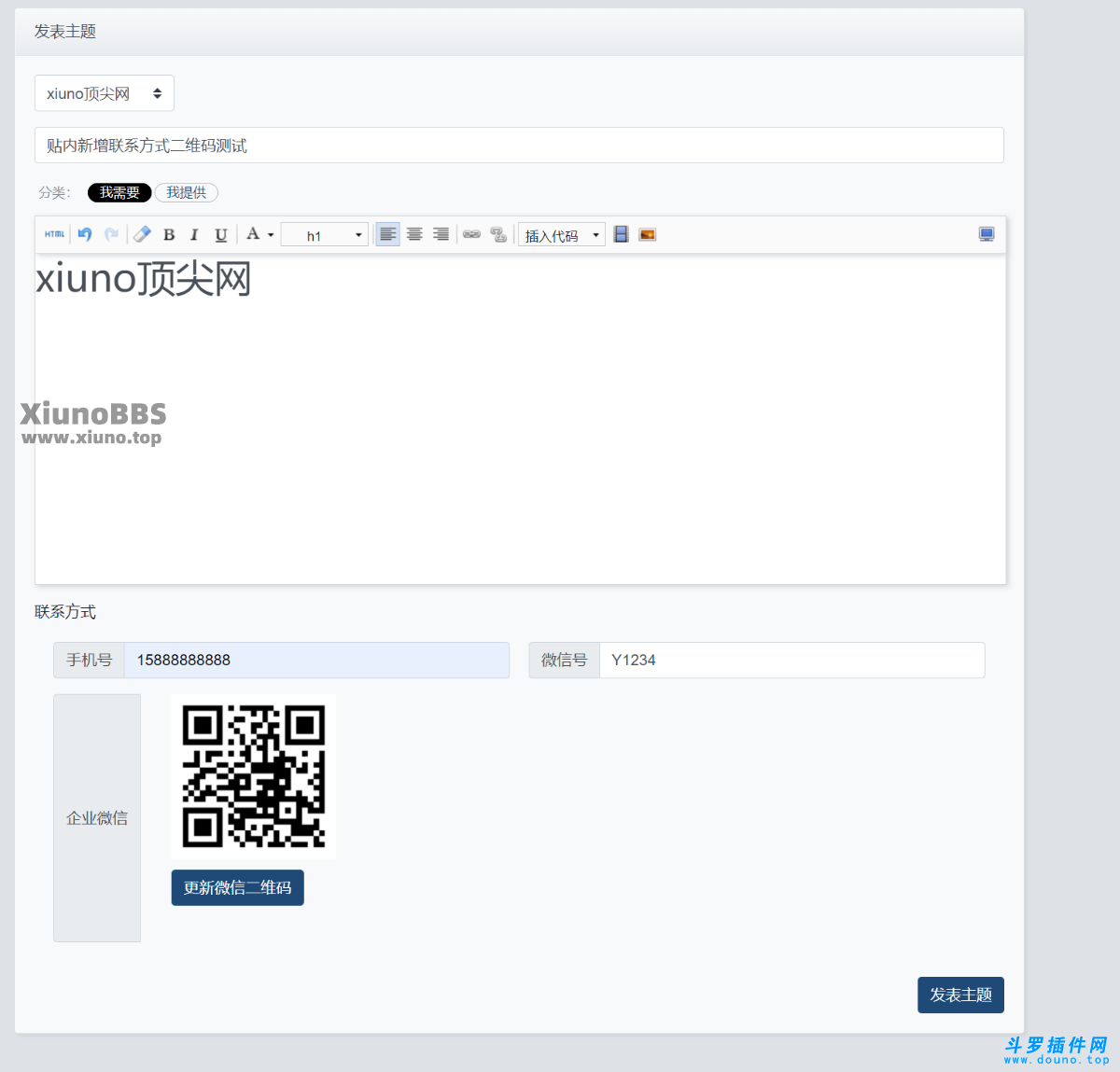Align text right

pyautogui.click(x=441, y=234)
